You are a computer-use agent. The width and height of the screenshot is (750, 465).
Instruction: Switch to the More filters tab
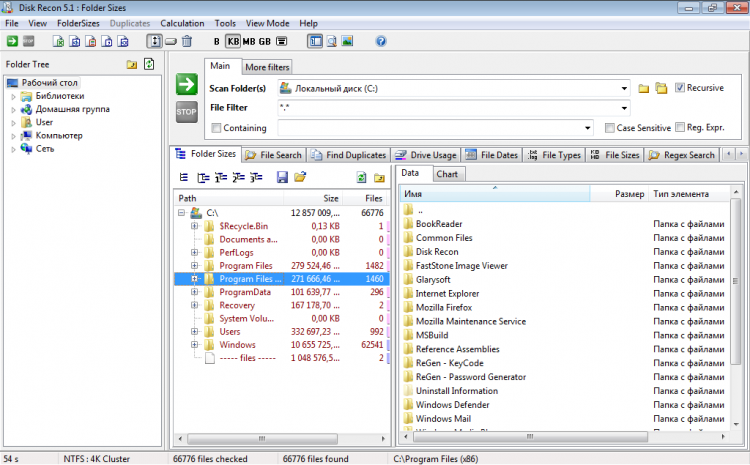pos(267,67)
